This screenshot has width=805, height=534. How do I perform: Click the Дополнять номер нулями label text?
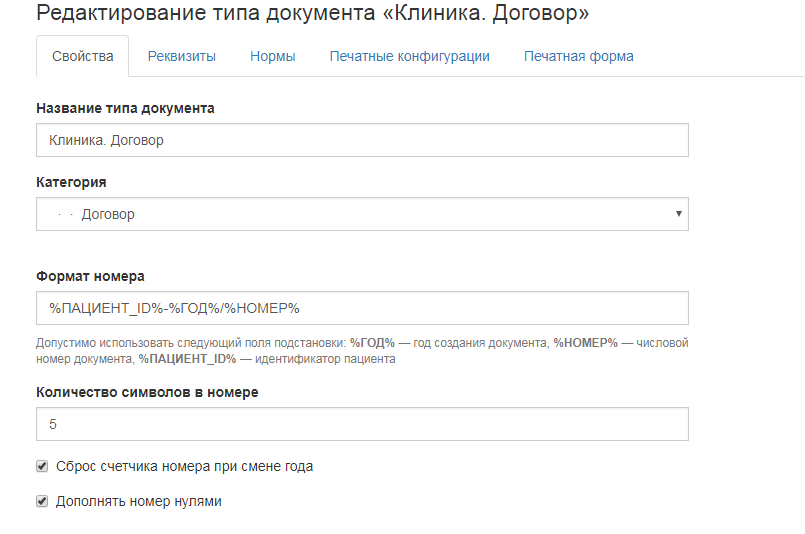[139, 501]
